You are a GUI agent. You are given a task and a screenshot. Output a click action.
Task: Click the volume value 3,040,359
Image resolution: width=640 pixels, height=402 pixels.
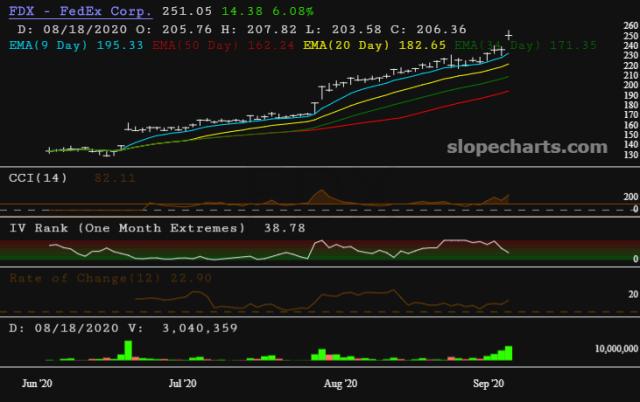coord(200,328)
